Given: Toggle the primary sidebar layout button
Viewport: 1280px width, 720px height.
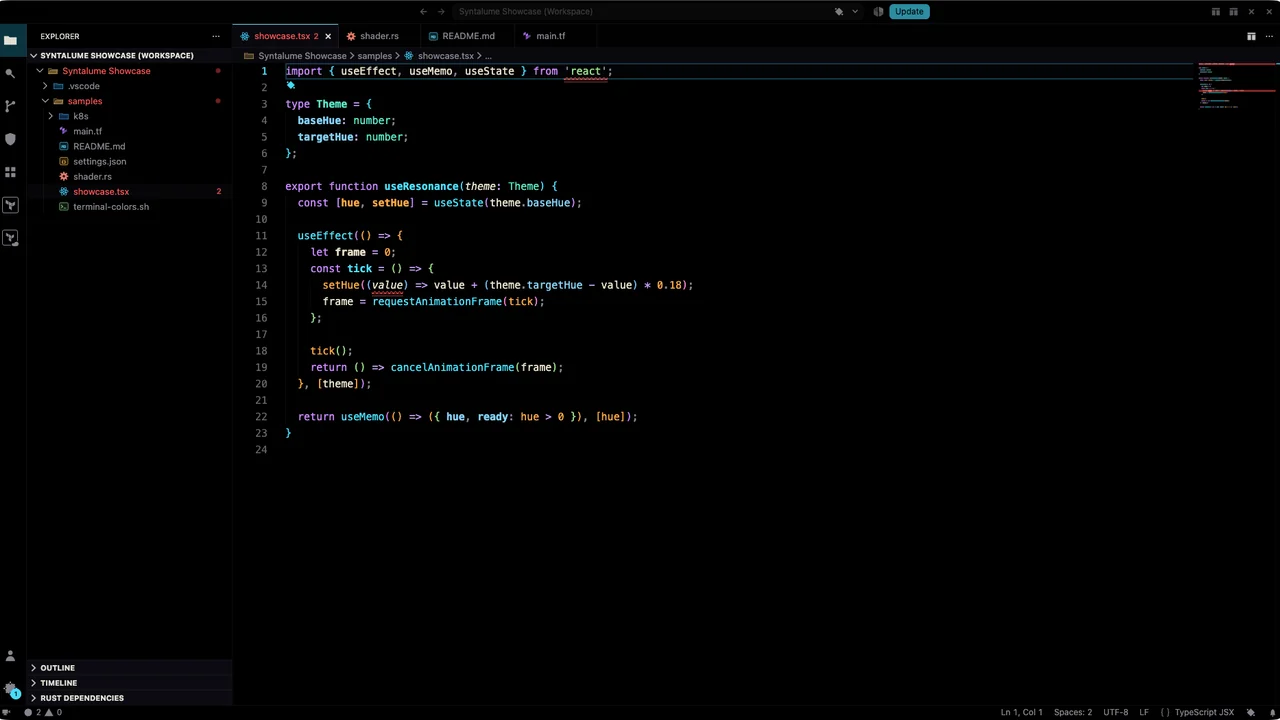Looking at the screenshot, I should [x=1216, y=12].
